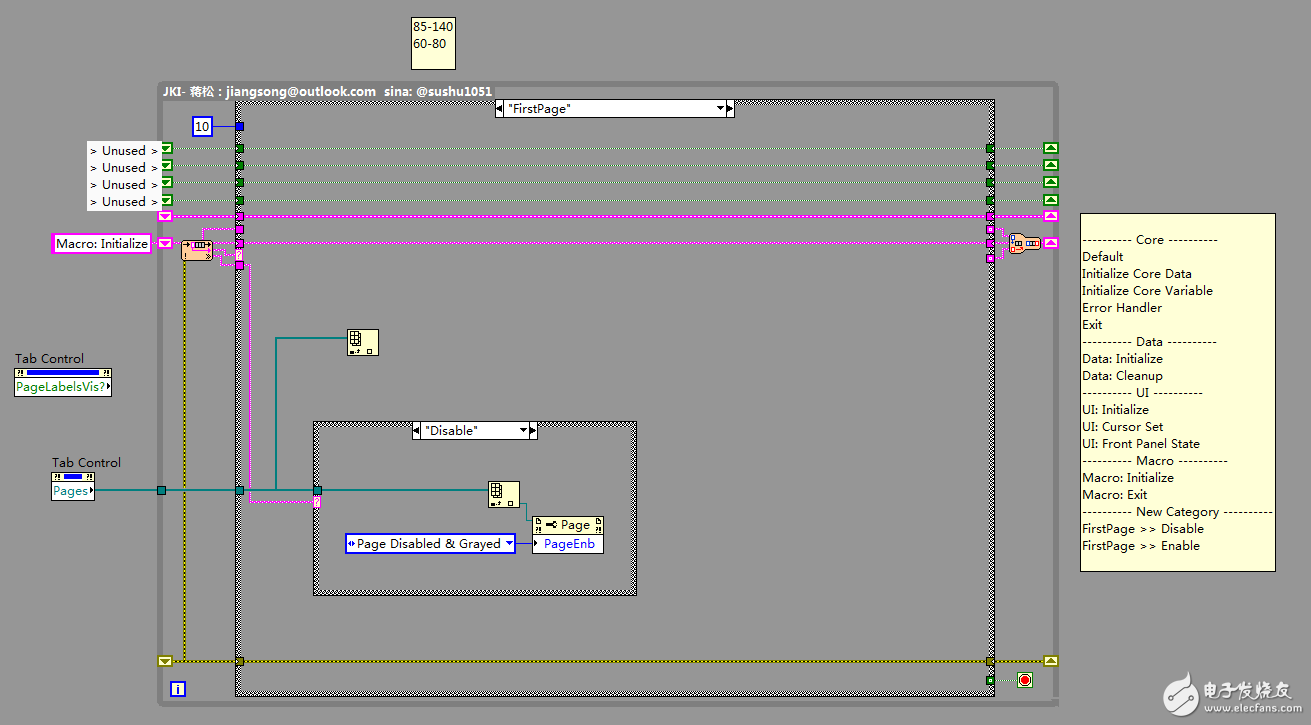Click the blue numeric tunnel wired from constant 10
This screenshot has width=1311, height=725.
point(240,127)
